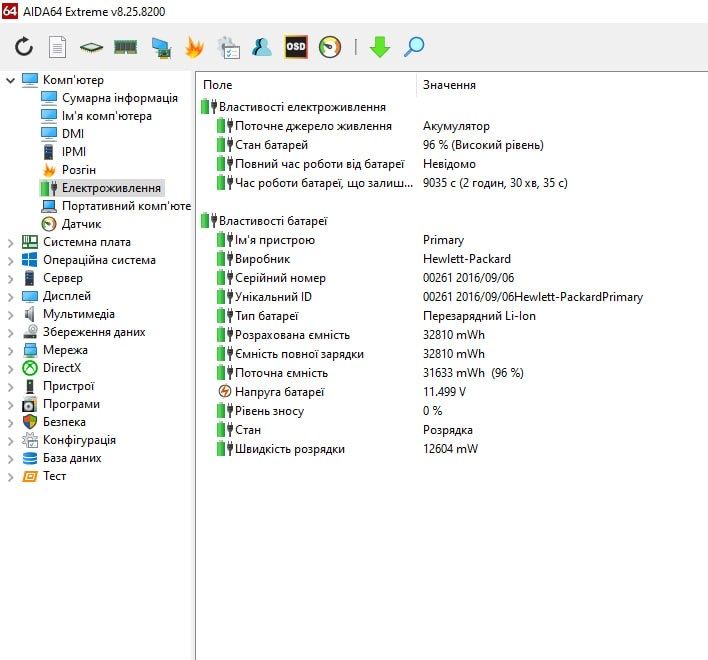
Task: Click the flame icon beside Розгін
Action: click(x=49, y=170)
